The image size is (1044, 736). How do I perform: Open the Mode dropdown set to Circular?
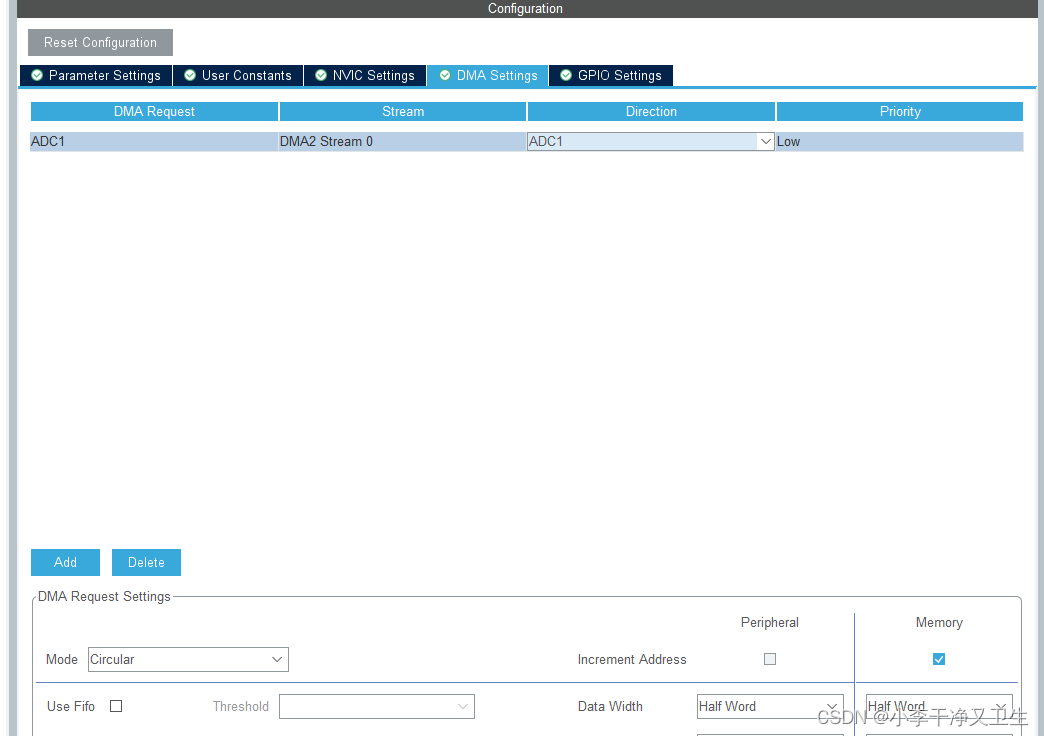pos(188,659)
